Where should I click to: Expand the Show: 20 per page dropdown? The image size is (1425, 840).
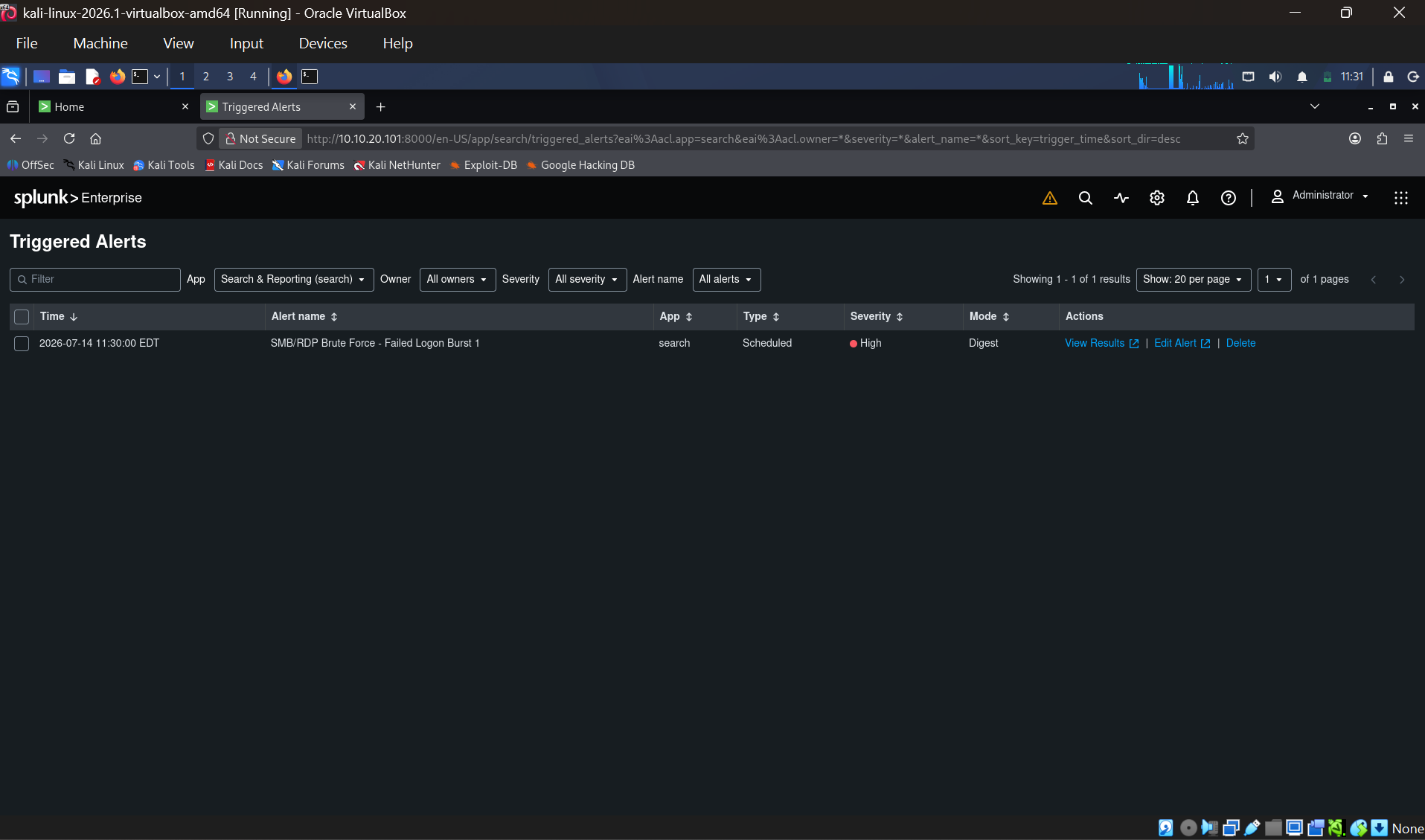(x=1193, y=279)
